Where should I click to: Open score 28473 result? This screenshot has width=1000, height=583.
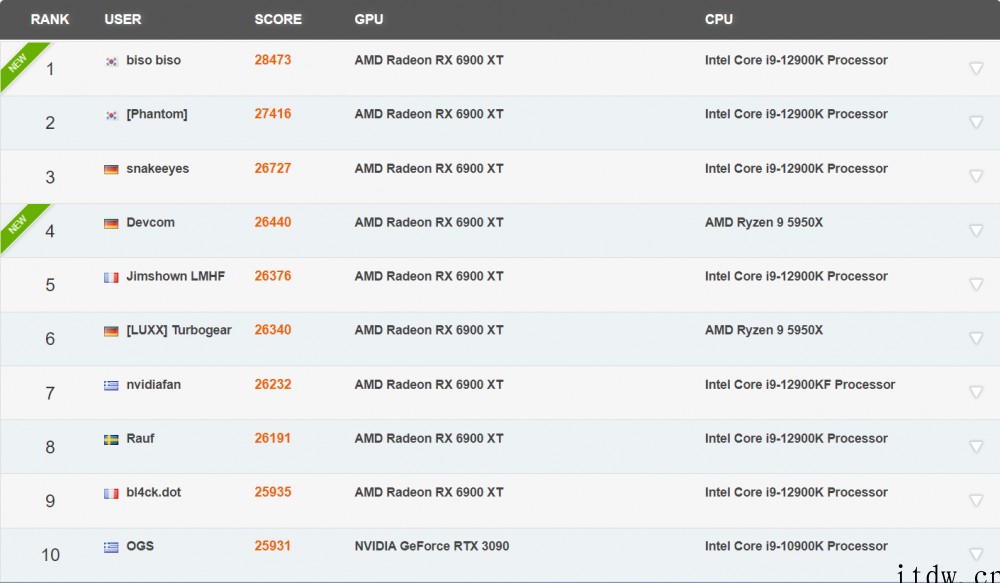pyautogui.click(x=273, y=60)
